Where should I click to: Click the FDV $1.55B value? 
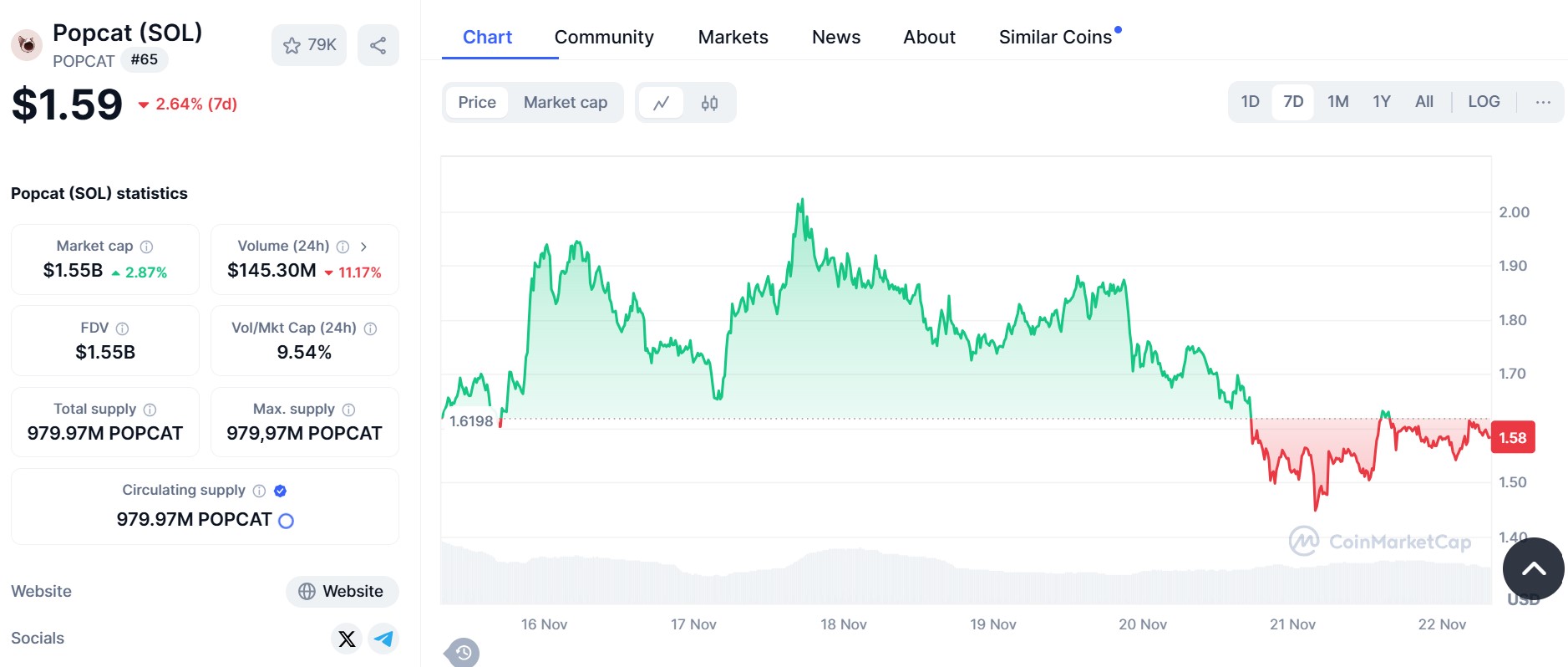pos(105,353)
